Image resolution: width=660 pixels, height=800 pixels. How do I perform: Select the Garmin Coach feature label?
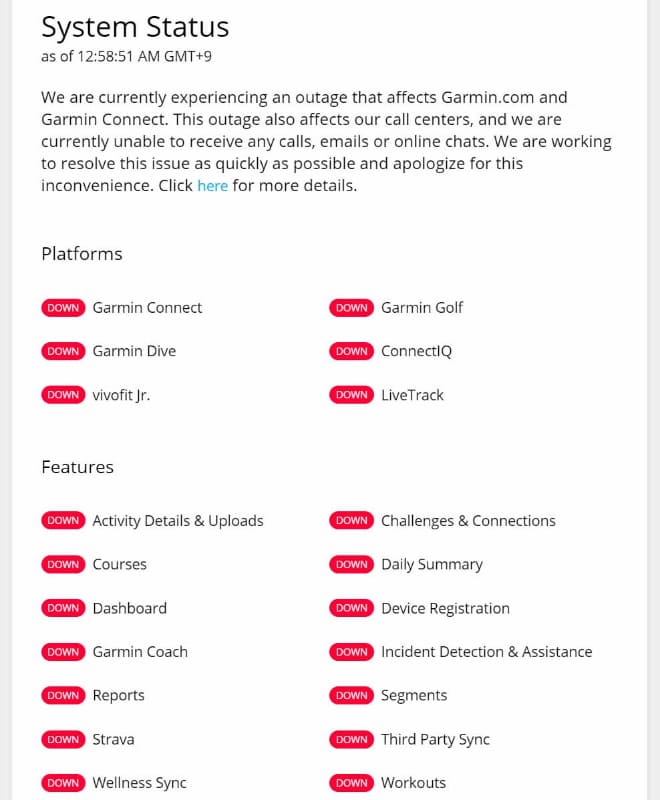pyautogui.click(x=140, y=652)
